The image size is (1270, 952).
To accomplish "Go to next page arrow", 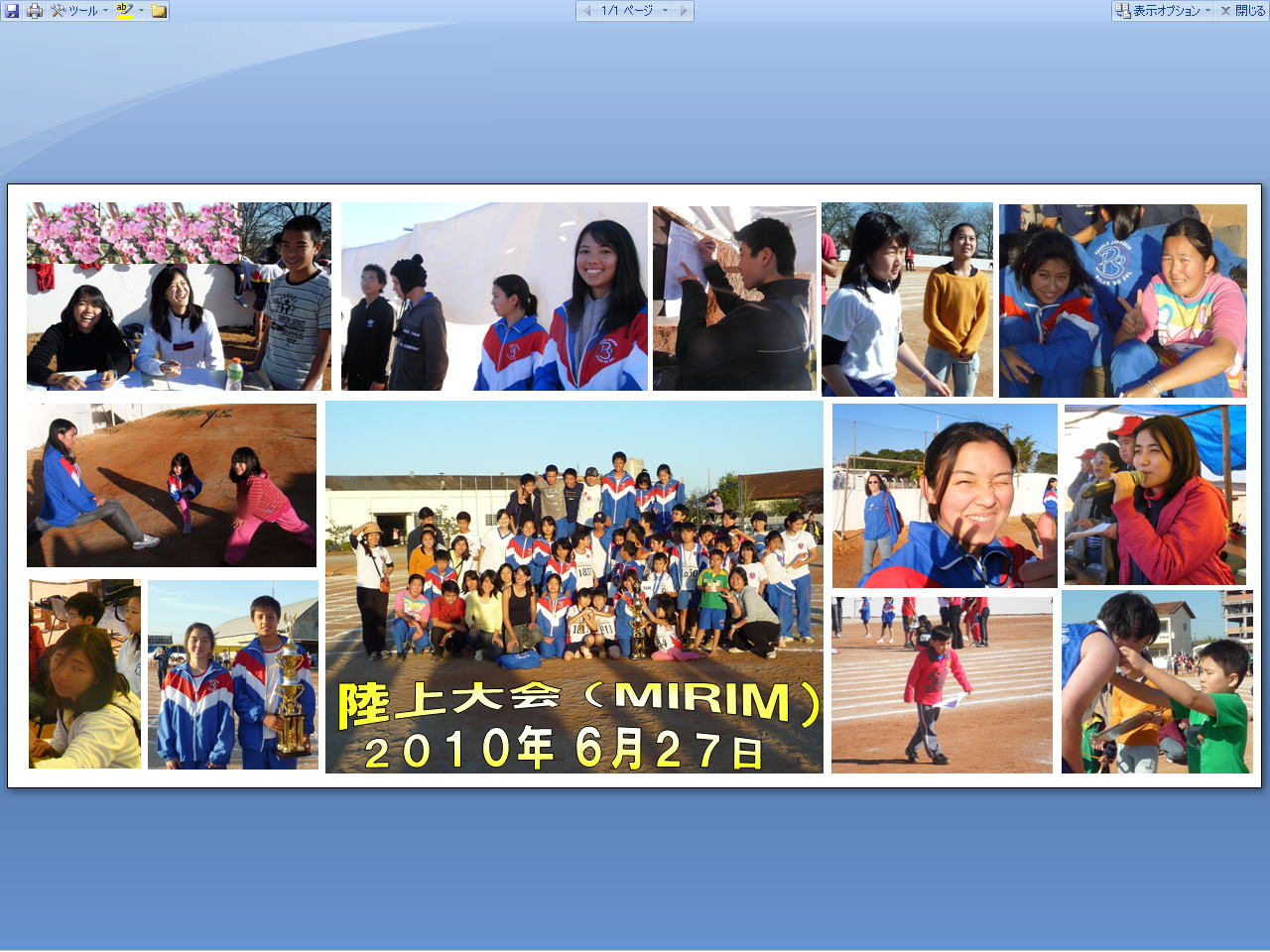I will point(683,10).
